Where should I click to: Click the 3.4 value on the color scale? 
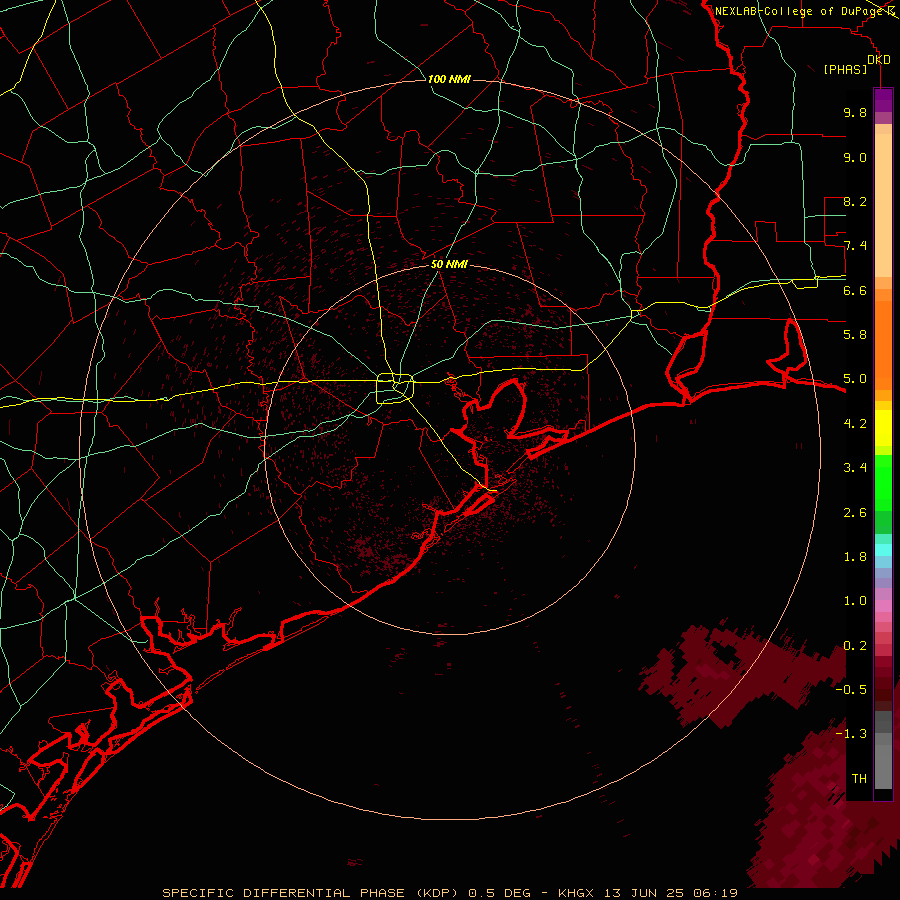coord(855,468)
